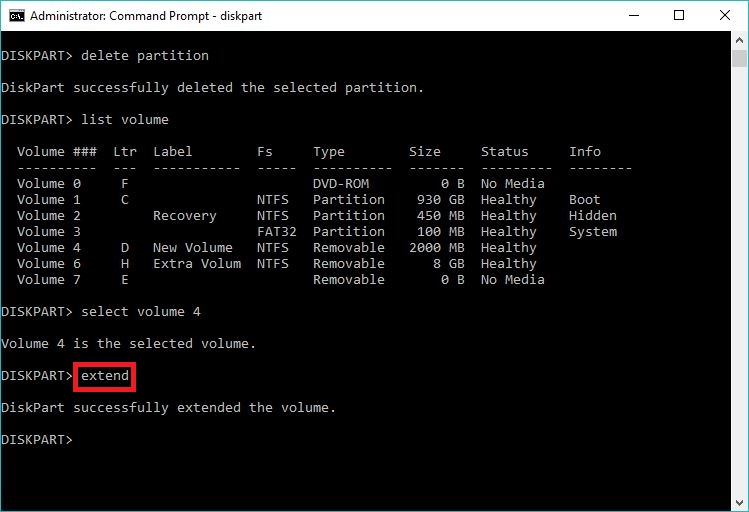Click the 'extend' command text
The image size is (749, 512).
[x=105, y=376]
